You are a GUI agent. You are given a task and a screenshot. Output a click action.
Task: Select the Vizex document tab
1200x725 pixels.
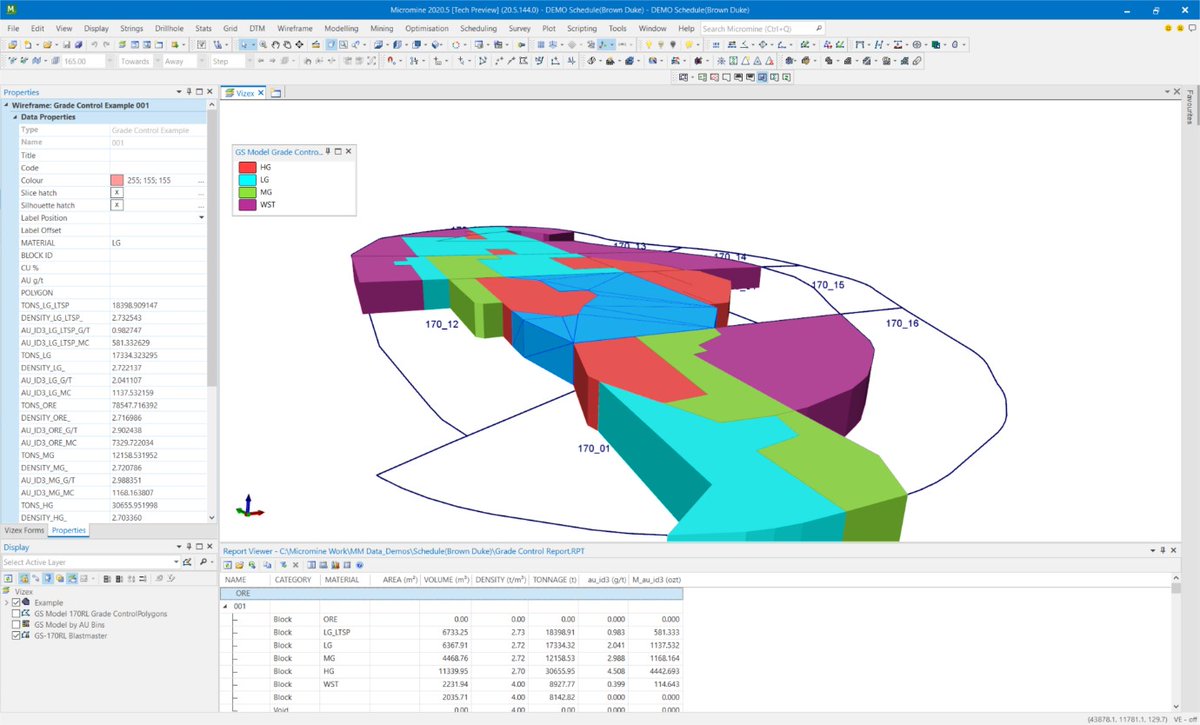pos(245,93)
